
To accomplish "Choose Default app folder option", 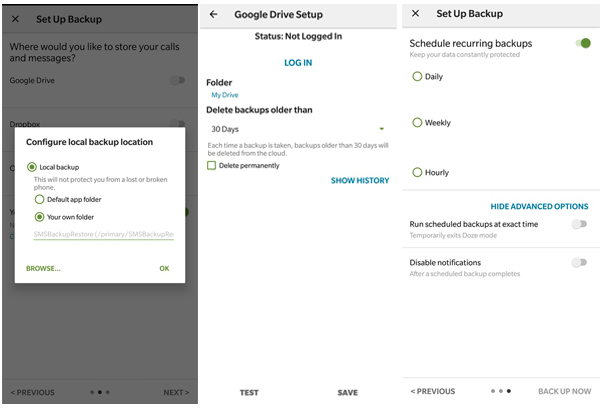I will [39, 199].
